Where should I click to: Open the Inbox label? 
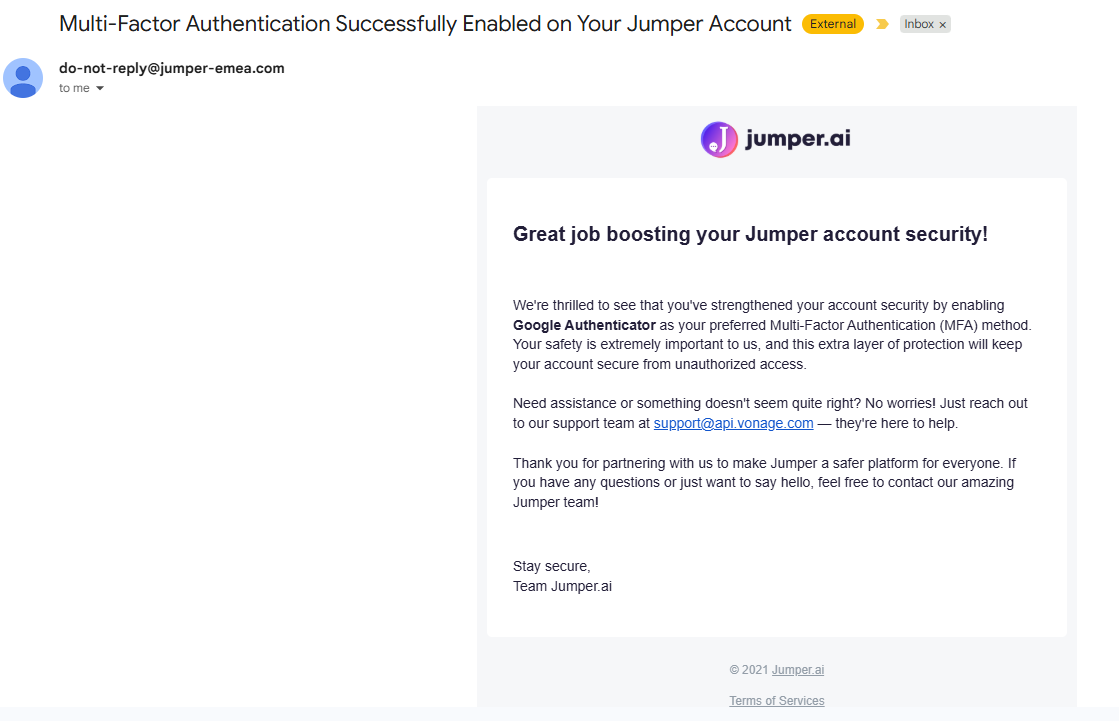tap(918, 24)
